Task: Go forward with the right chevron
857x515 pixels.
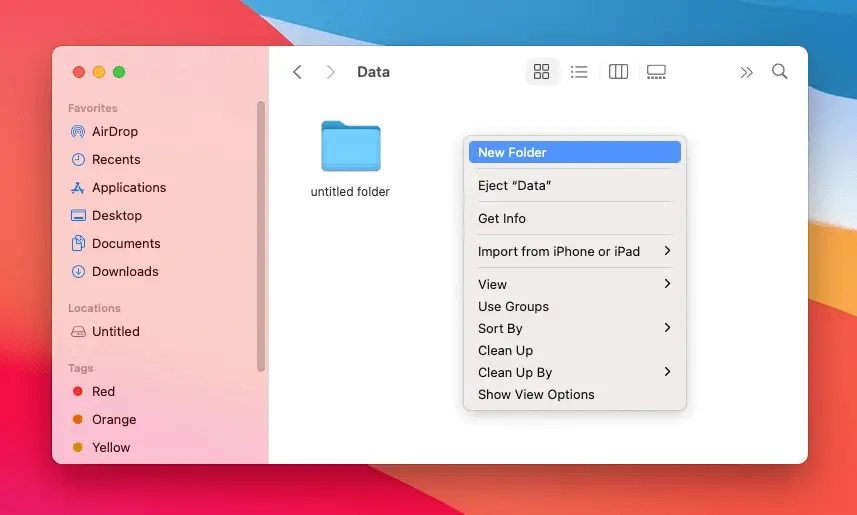Action: click(330, 72)
